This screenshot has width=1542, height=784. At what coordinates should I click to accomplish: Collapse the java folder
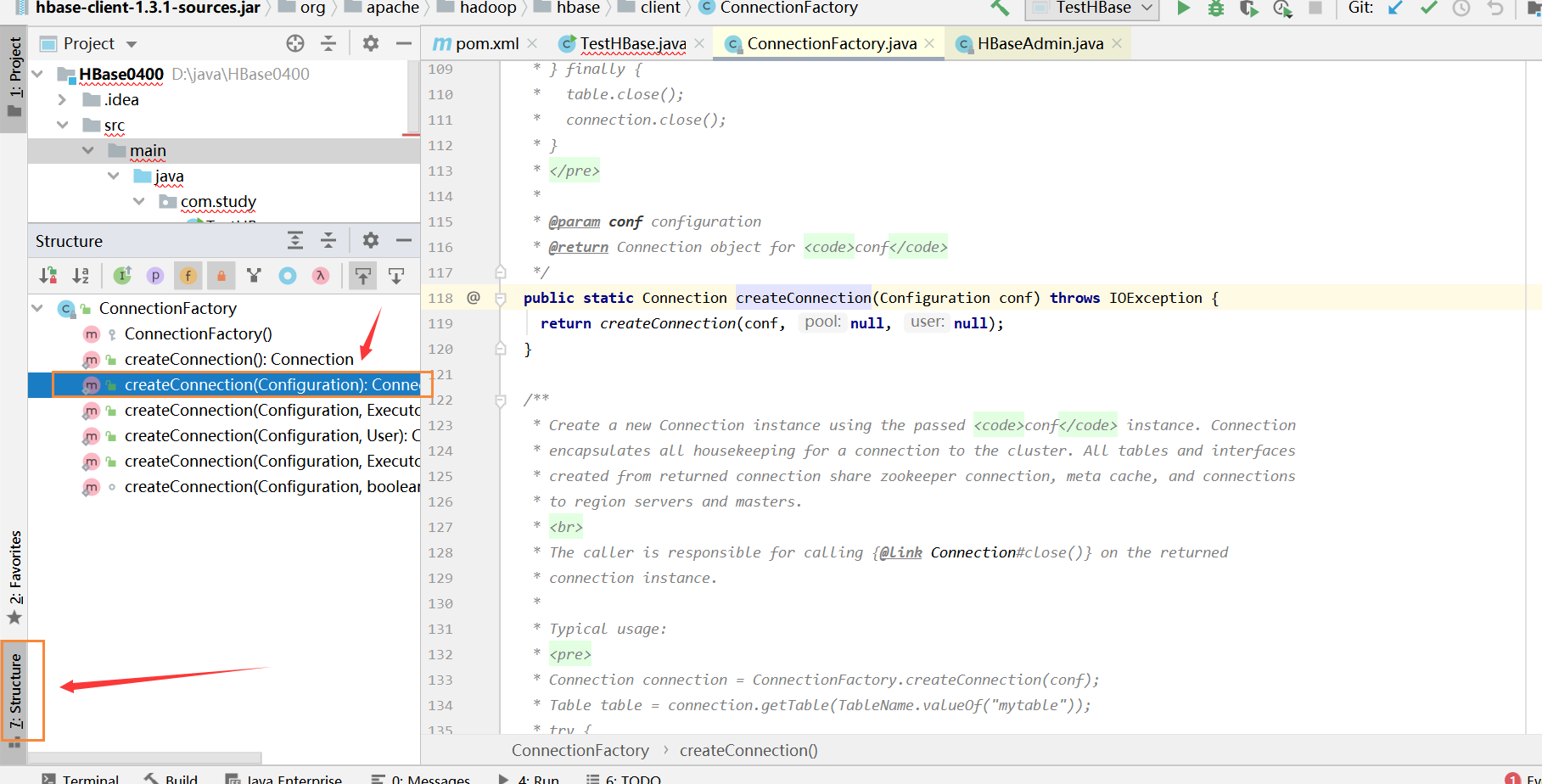(x=114, y=176)
